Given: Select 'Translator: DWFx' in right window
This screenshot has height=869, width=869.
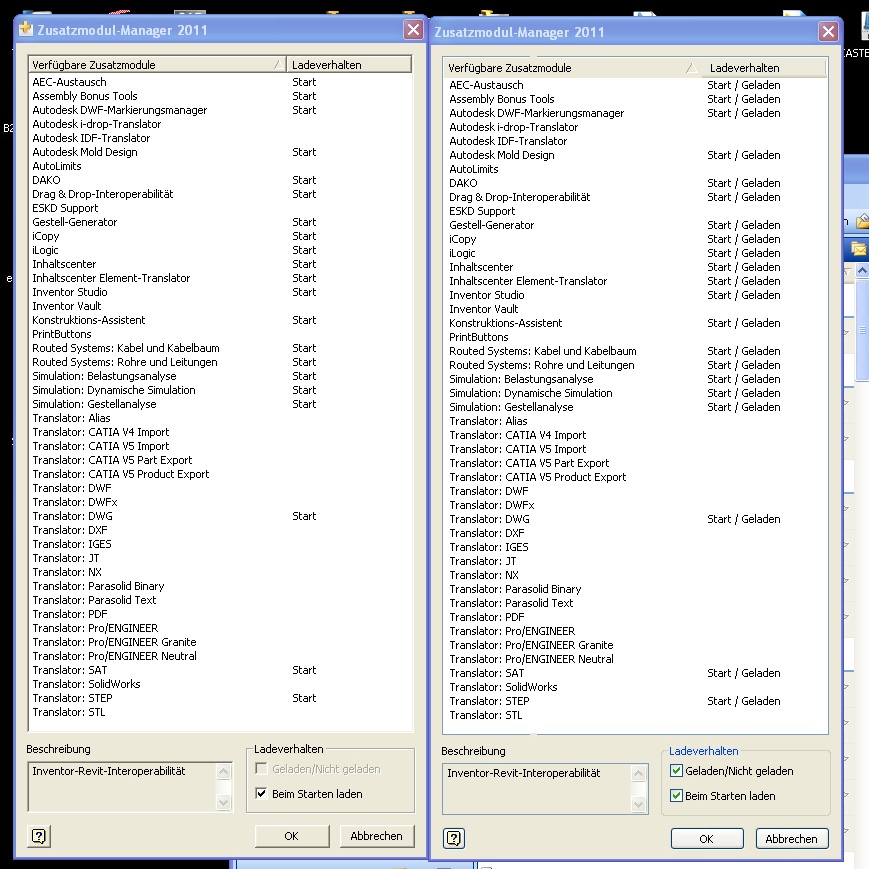Looking at the screenshot, I should coord(492,505).
